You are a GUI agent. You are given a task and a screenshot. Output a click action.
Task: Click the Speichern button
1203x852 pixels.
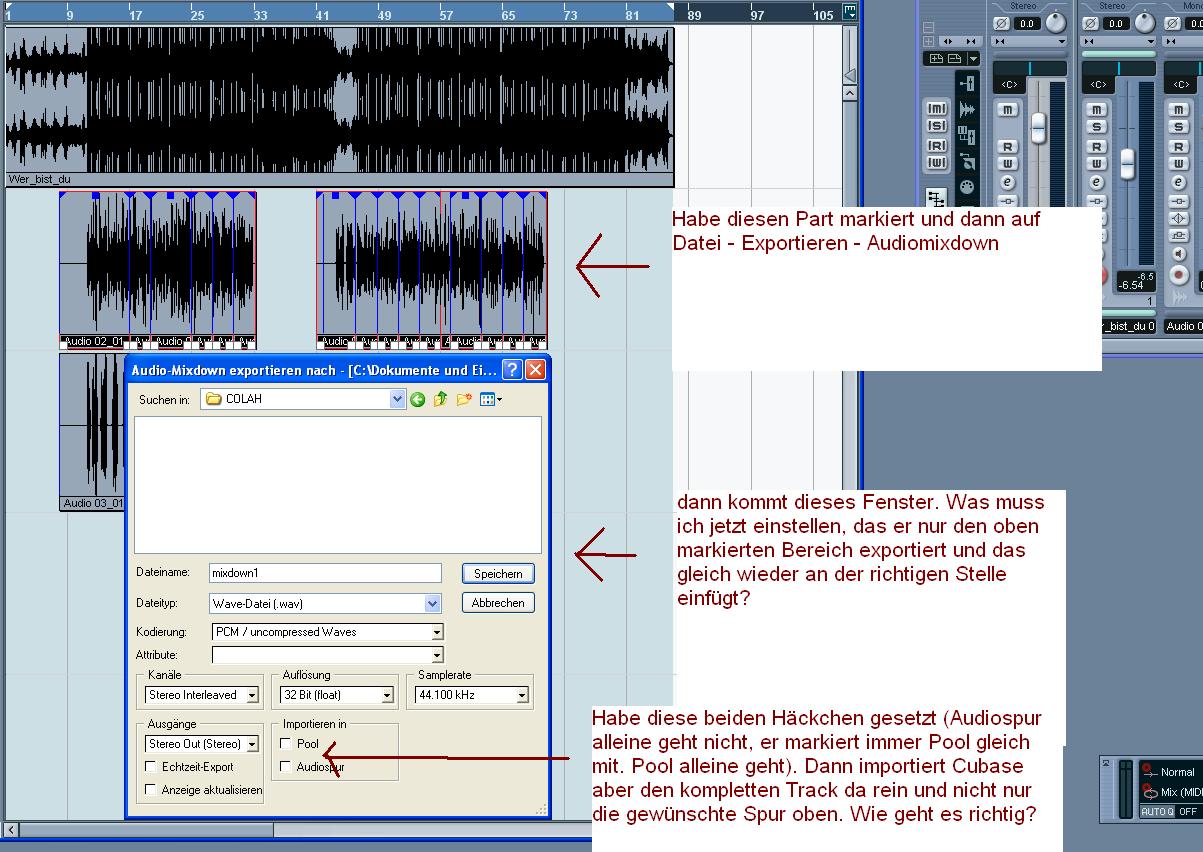pos(497,574)
